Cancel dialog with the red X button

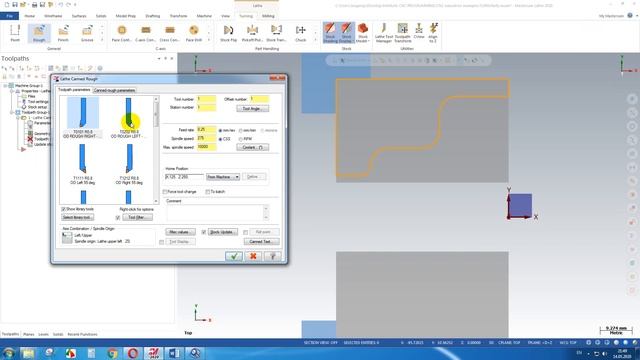(253, 256)
